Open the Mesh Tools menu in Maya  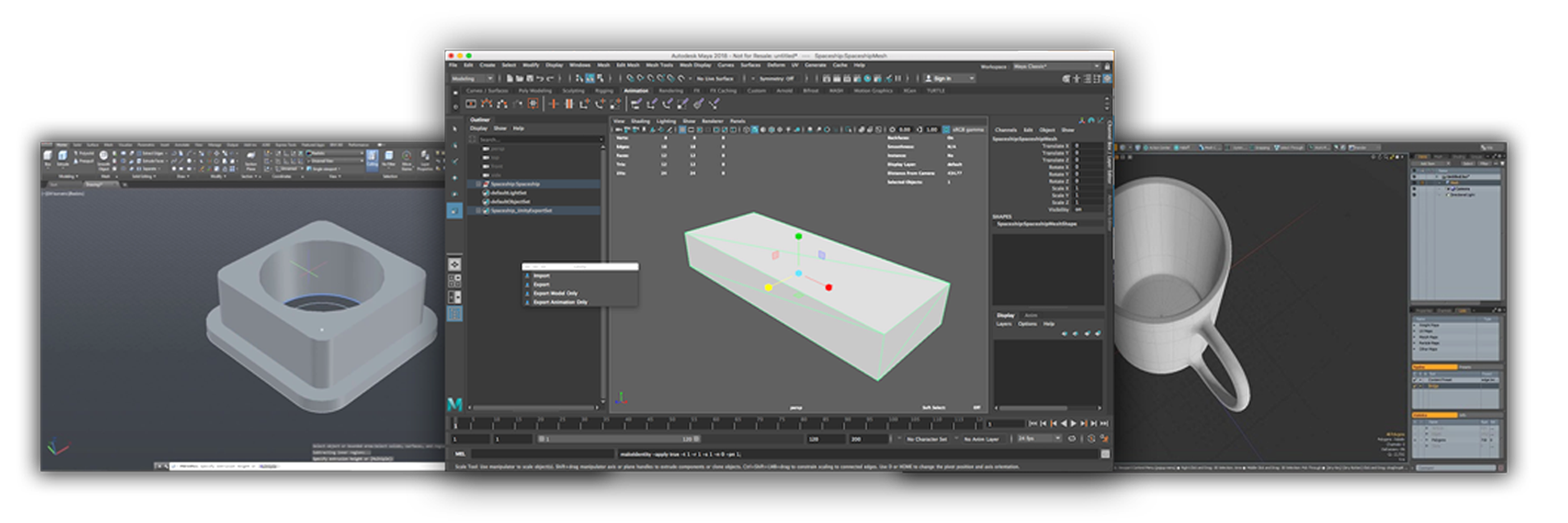[659, 65]
